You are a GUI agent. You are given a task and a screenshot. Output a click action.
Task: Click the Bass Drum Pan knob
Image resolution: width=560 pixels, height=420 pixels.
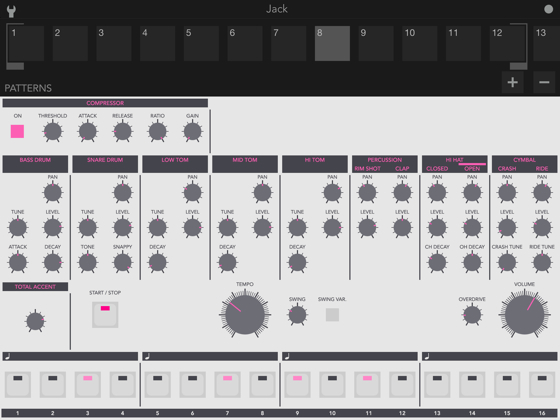coord(52,192)
